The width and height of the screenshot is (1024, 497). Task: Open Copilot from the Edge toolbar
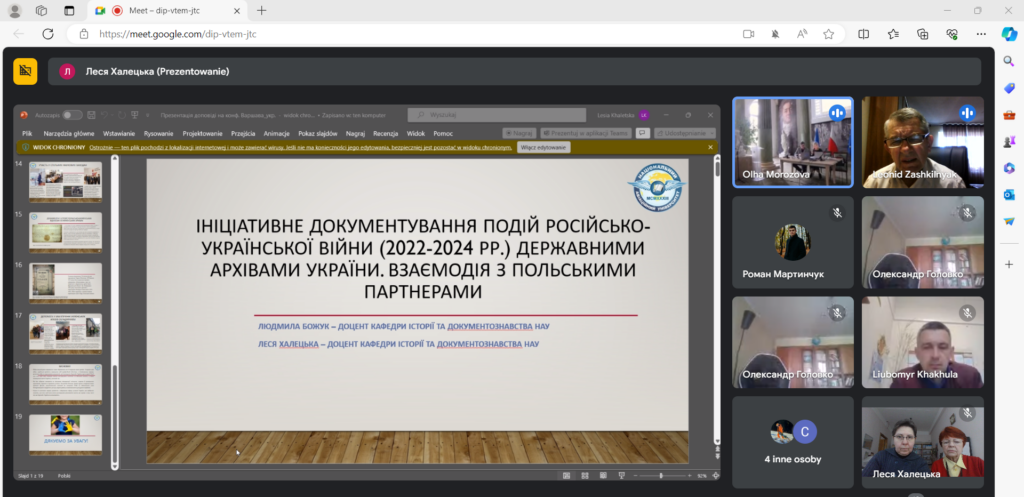(x=1008, y=34)
